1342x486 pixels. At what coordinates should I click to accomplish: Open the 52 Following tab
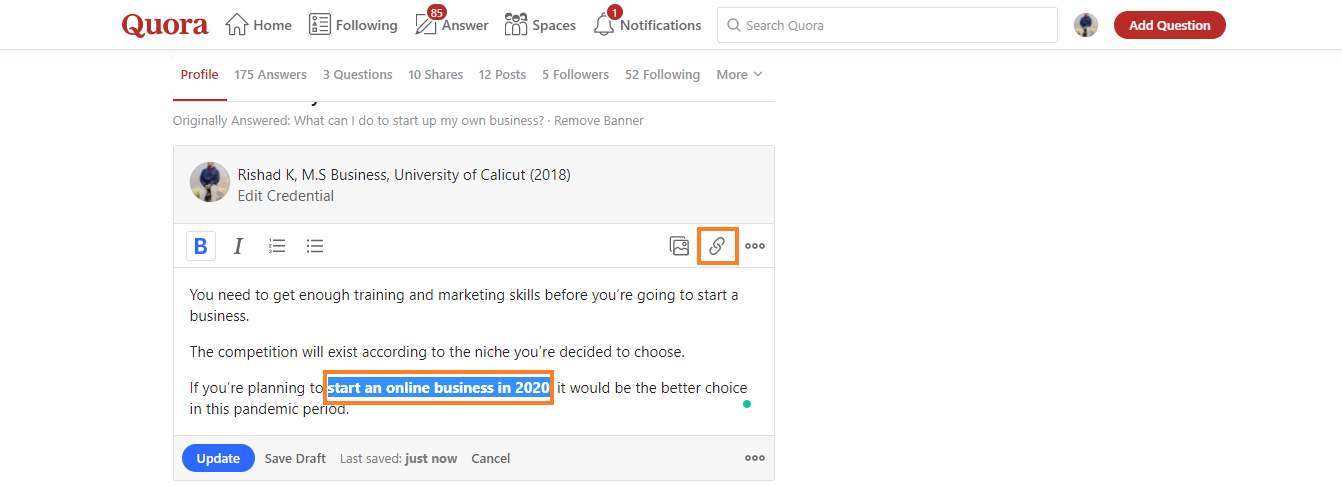click(663, 74)
